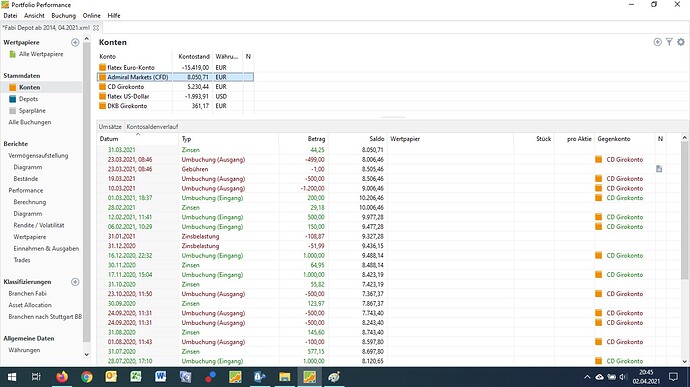This screenshot has width=690, height=387.
Task: Create a new account via the Konten plus icon
Action: [657, 42]
